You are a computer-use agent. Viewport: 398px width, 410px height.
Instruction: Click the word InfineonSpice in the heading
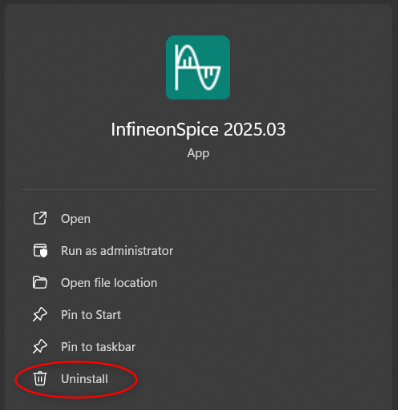pyautogui.click(x=165, y=130)
